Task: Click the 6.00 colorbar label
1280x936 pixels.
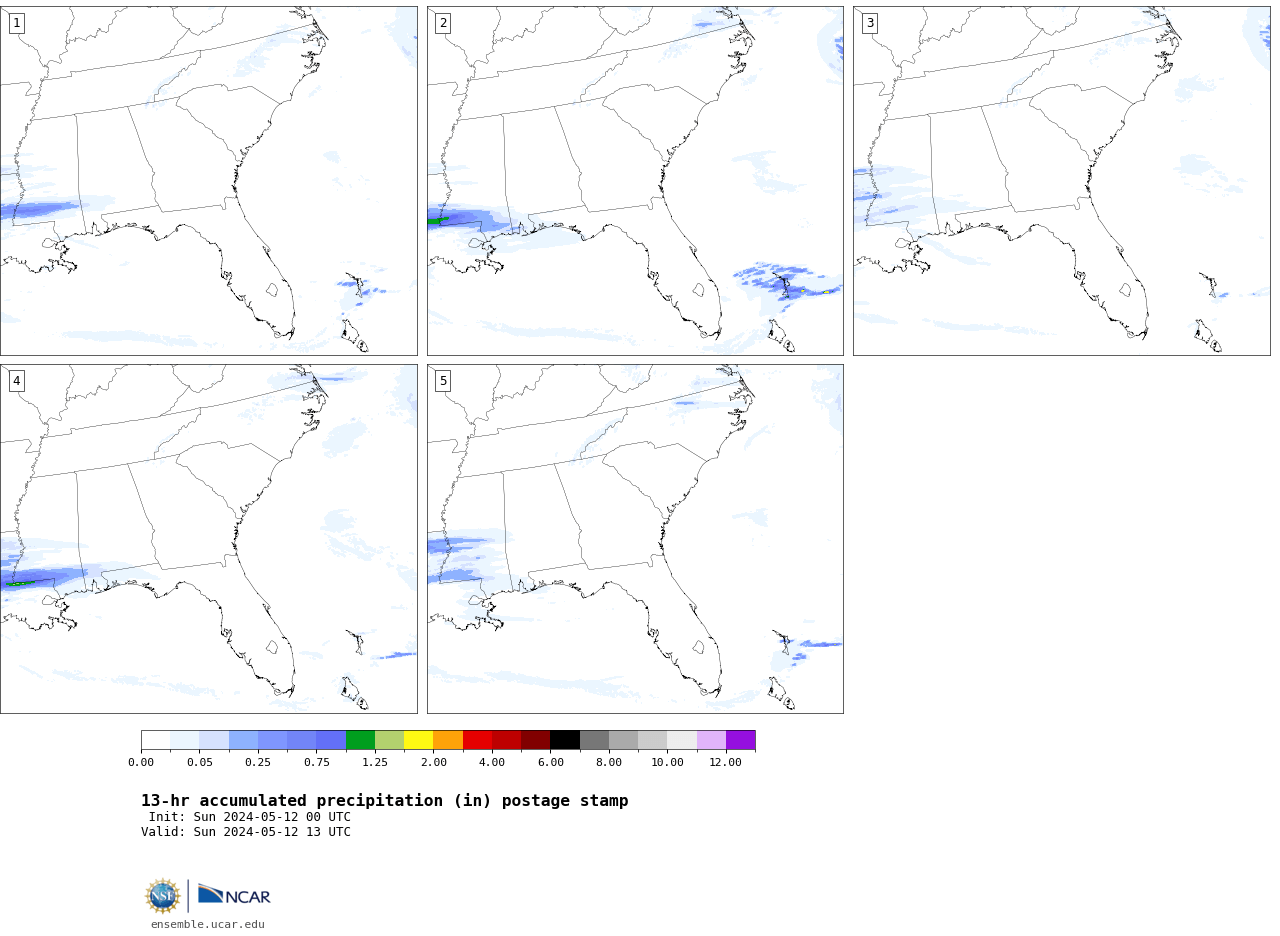Action: coord(551,762)
